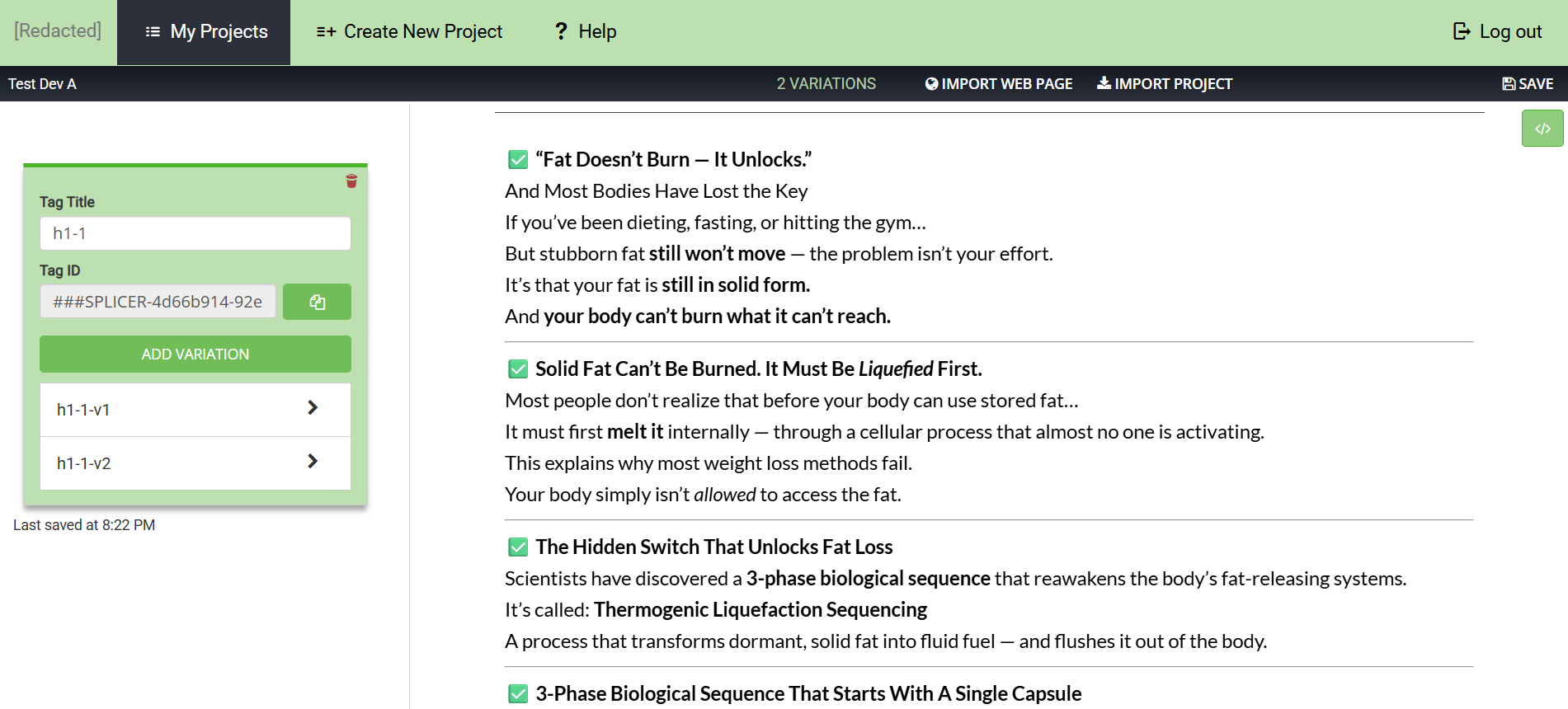
Task: Focus the Tag Title input field
Action: click(x=195, y=233)
